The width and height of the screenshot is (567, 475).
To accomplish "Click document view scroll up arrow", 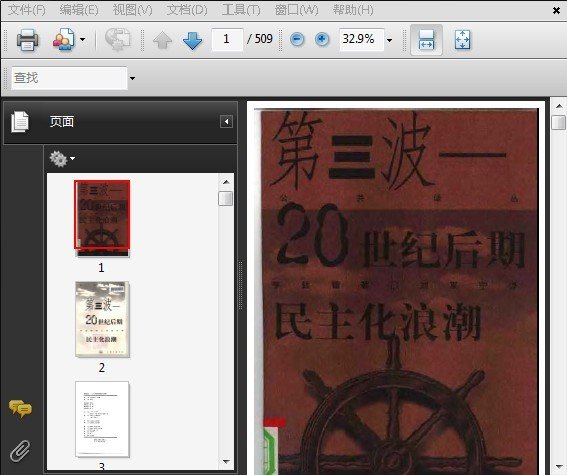I will coord(559,106).
